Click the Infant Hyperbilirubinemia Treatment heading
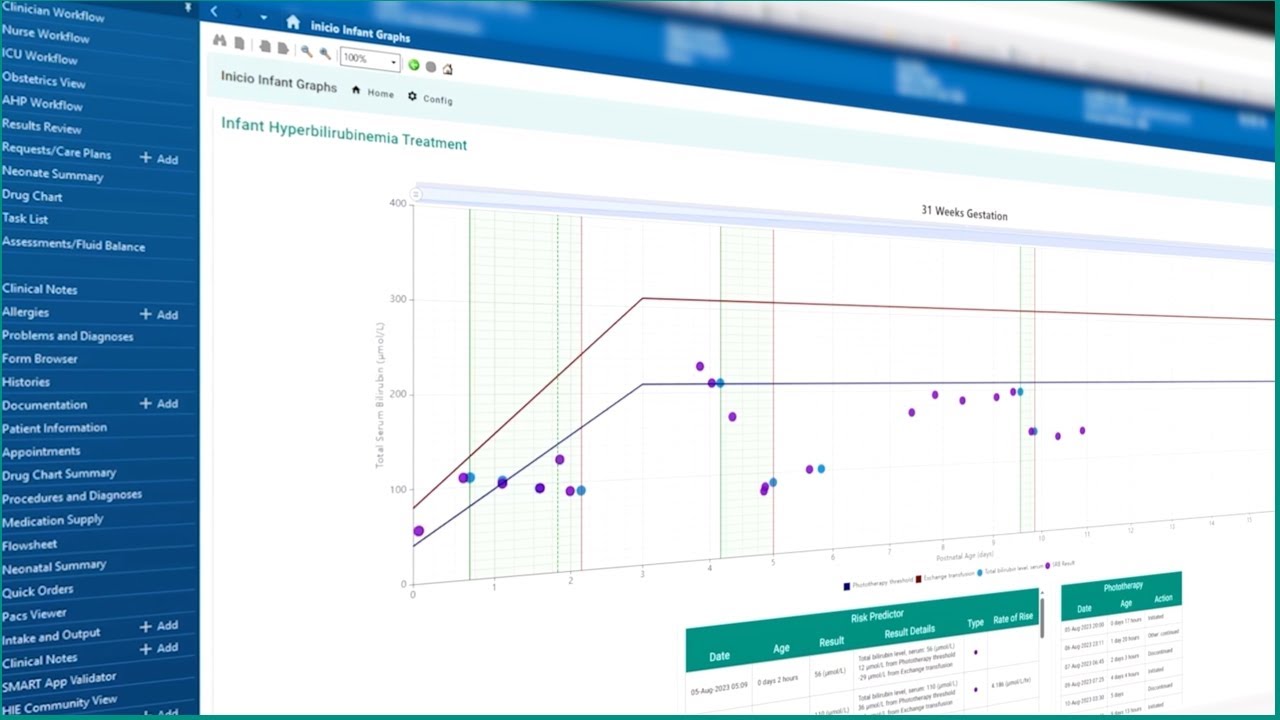1280x720 pixels. point(344,134)
